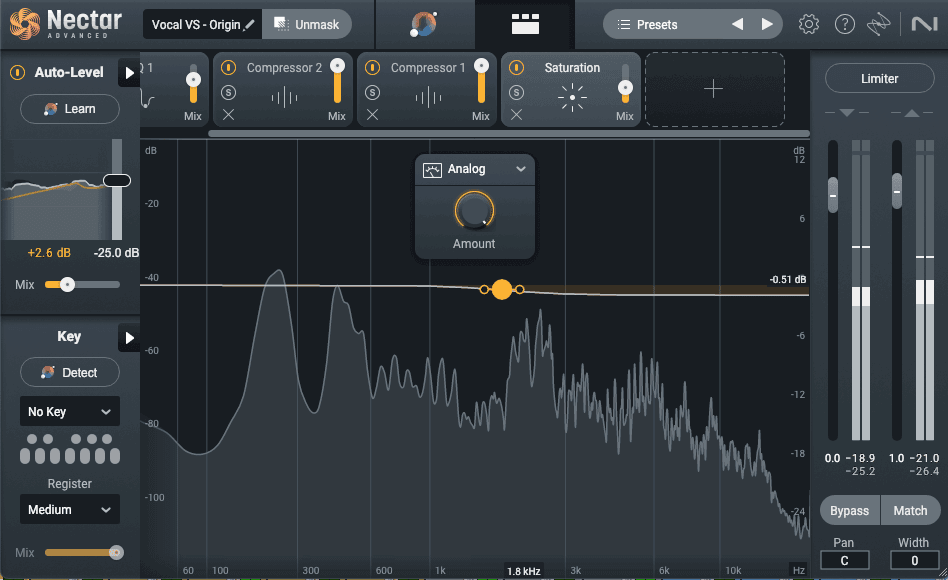Select the Compressor 1 module tab
Viewport: 948px width, 580px height.
click(427, 90)
